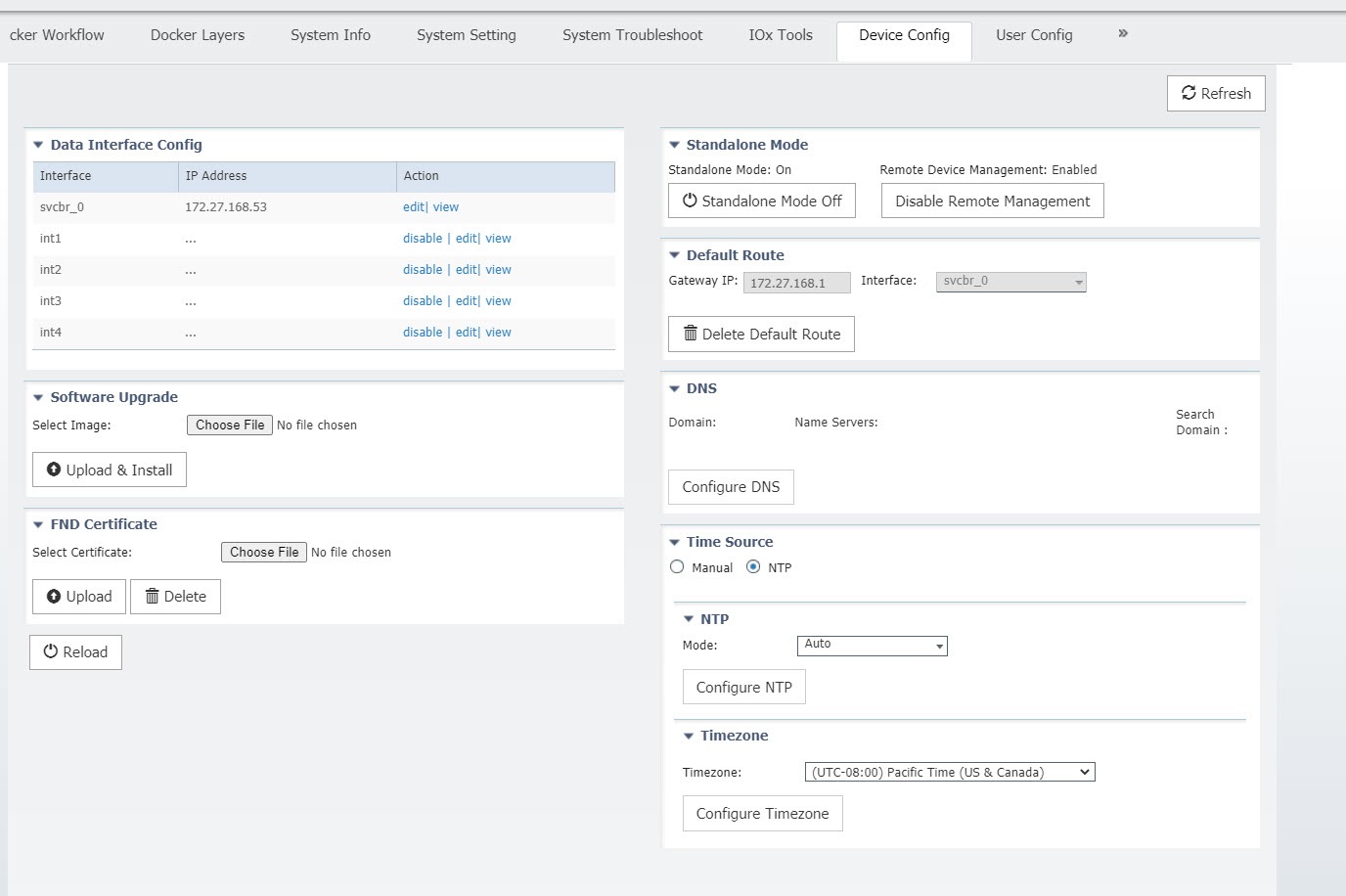Click the certificate Delete trash icon

coord(152,596)
